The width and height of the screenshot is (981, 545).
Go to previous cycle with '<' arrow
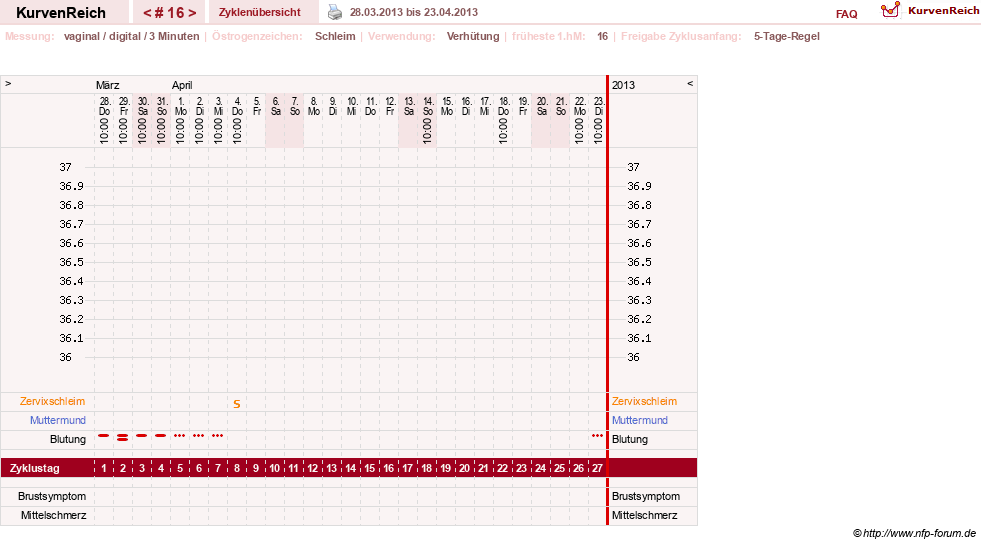pyautogui.click(x=148, y=13)
